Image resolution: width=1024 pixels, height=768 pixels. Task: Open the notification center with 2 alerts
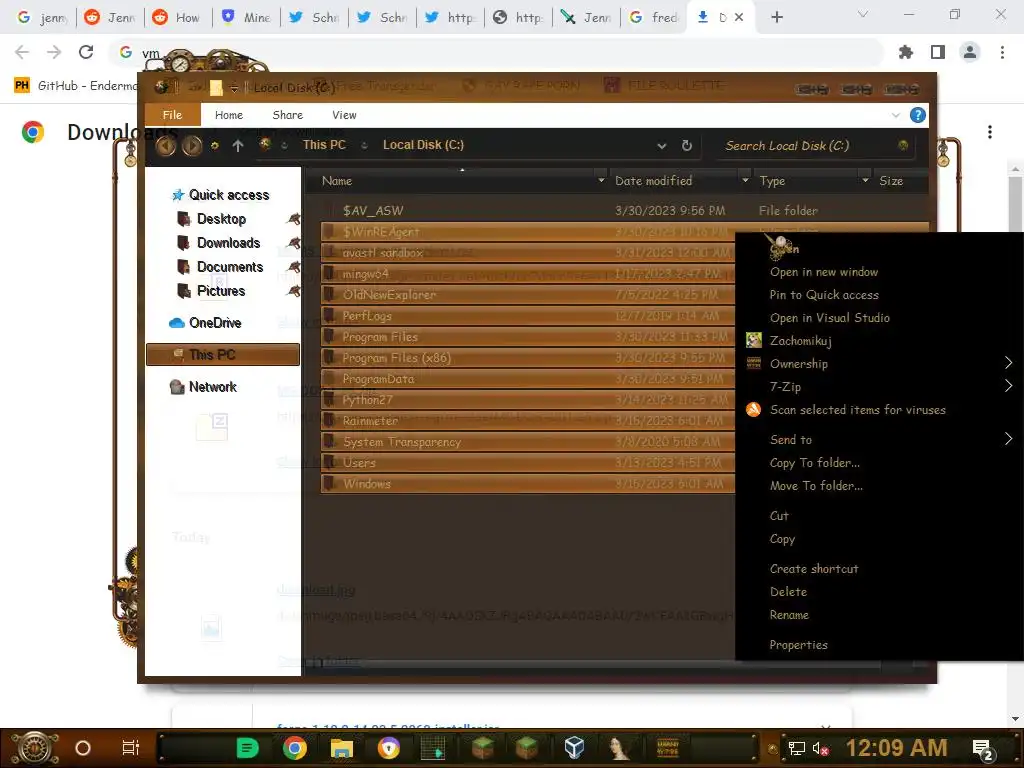point(983,749)
